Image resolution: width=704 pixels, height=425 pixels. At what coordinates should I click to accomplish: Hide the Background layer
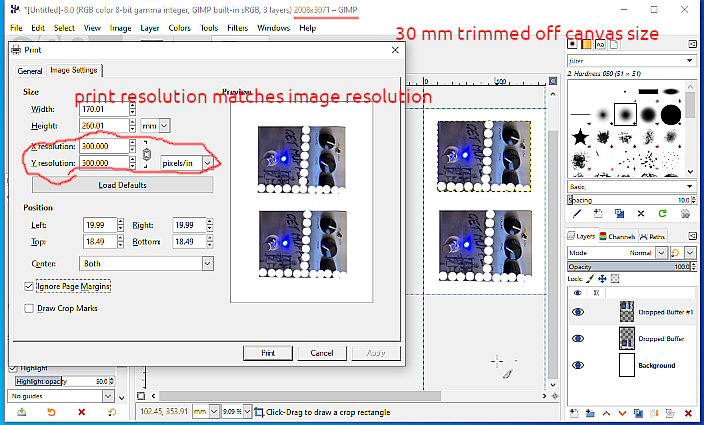coord(578,365)
